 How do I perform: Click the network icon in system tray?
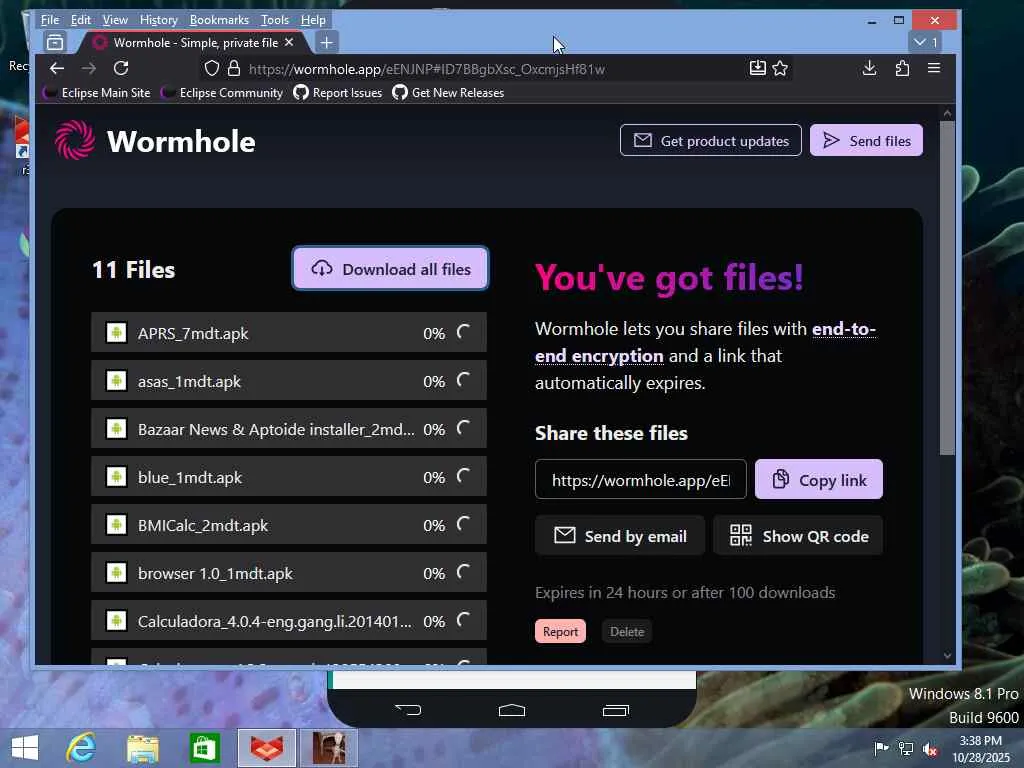click(906, 748)
